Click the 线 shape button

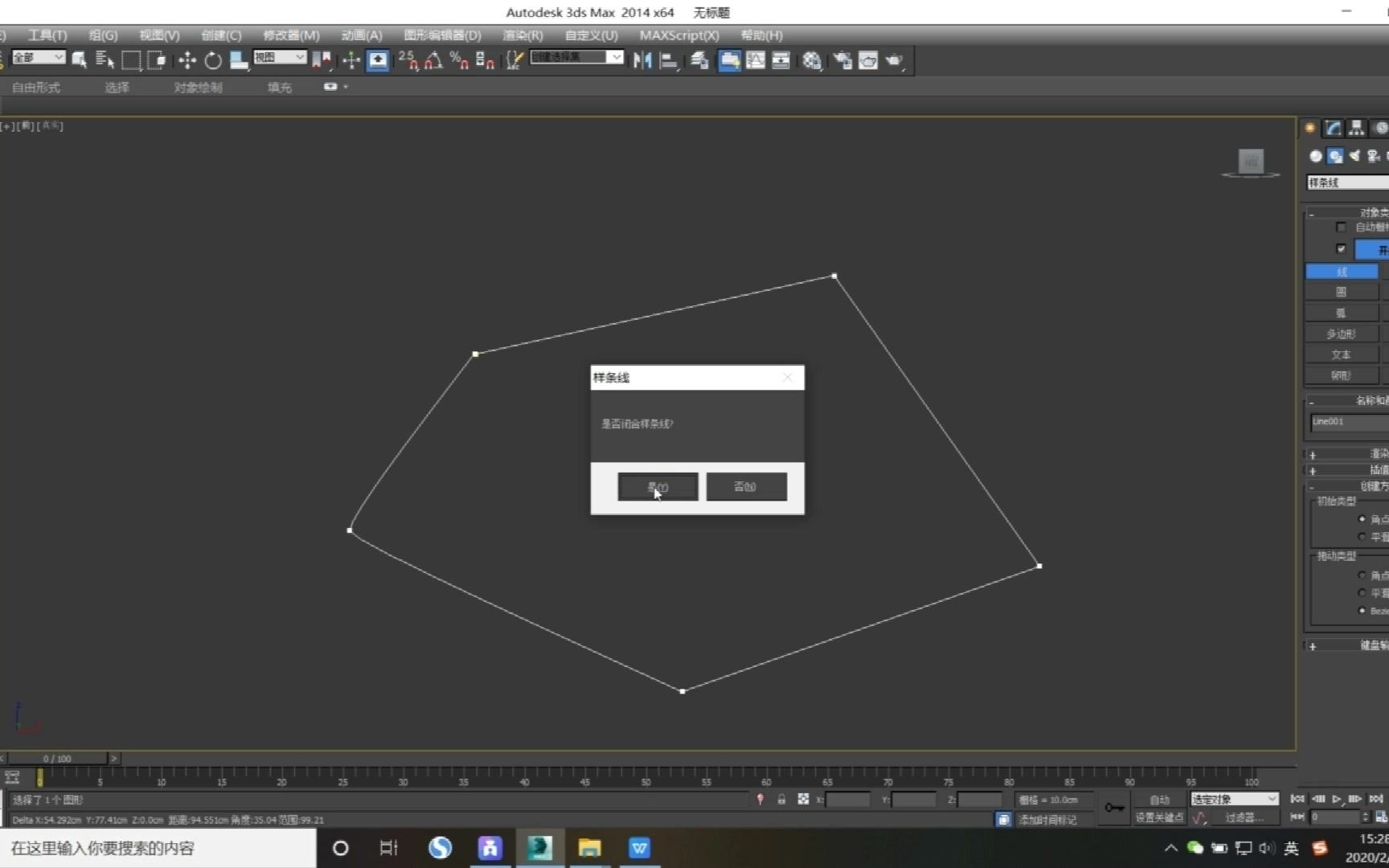pyautogui.click(x=1342, y=272)
